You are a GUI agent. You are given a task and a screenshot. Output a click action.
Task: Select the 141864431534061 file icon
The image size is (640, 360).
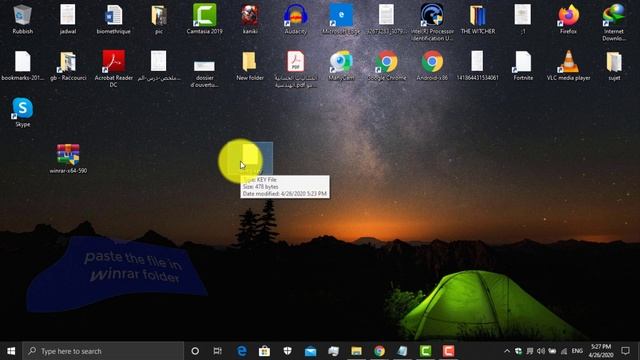478,62
